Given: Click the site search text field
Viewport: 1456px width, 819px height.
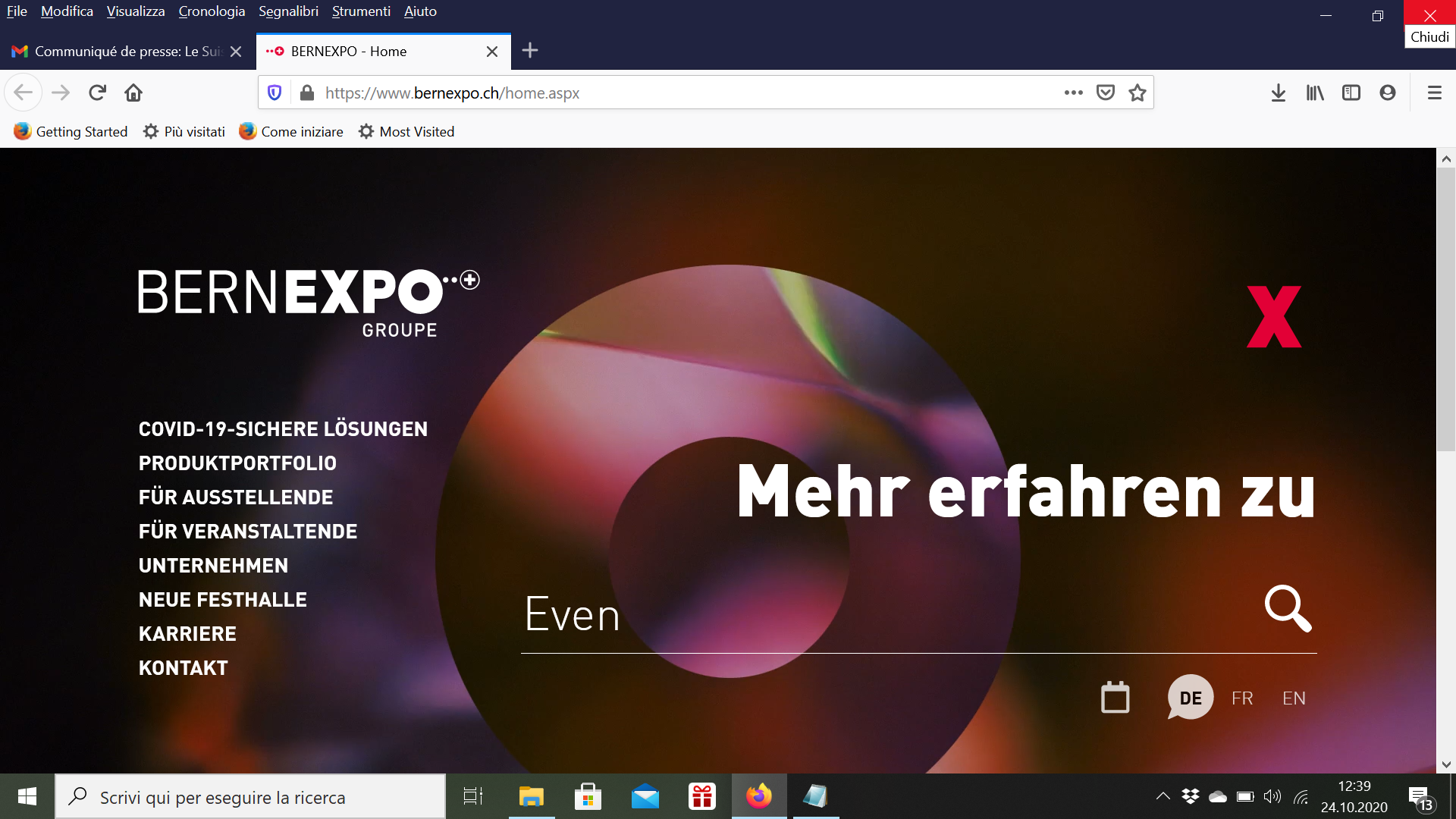Looking at the screenshot, I should (x=887, y=614).
